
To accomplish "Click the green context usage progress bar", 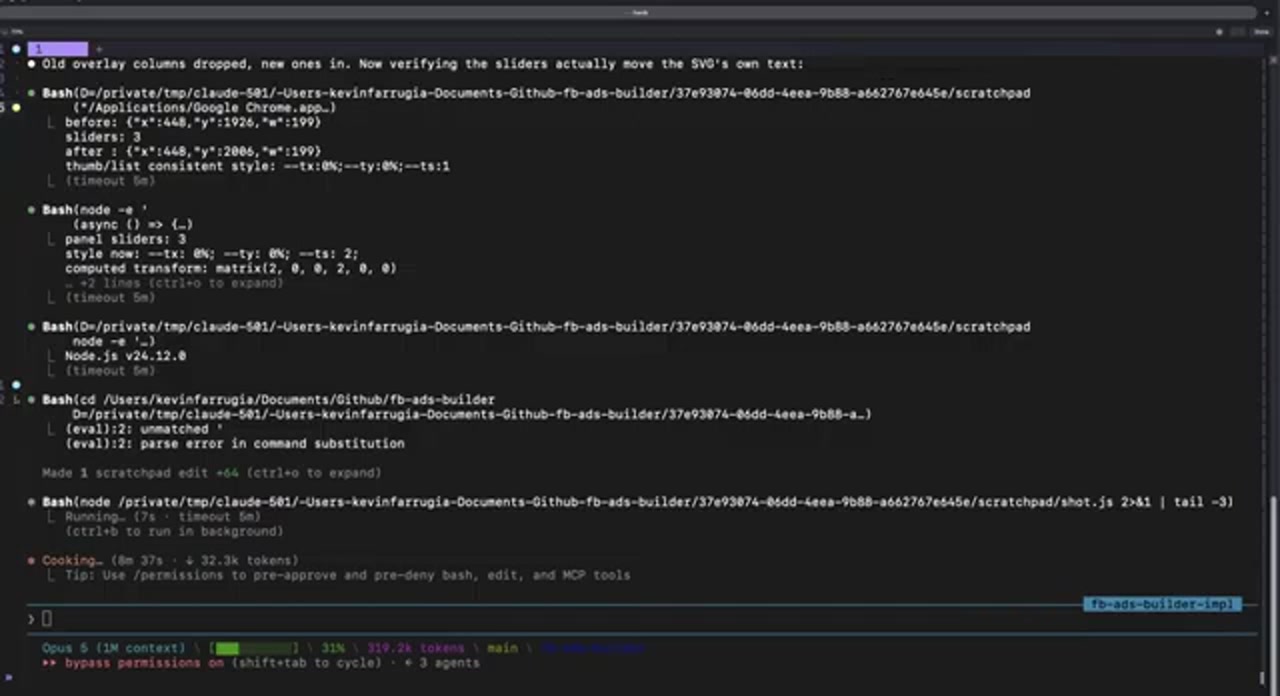I will click(x=254, y=648).
